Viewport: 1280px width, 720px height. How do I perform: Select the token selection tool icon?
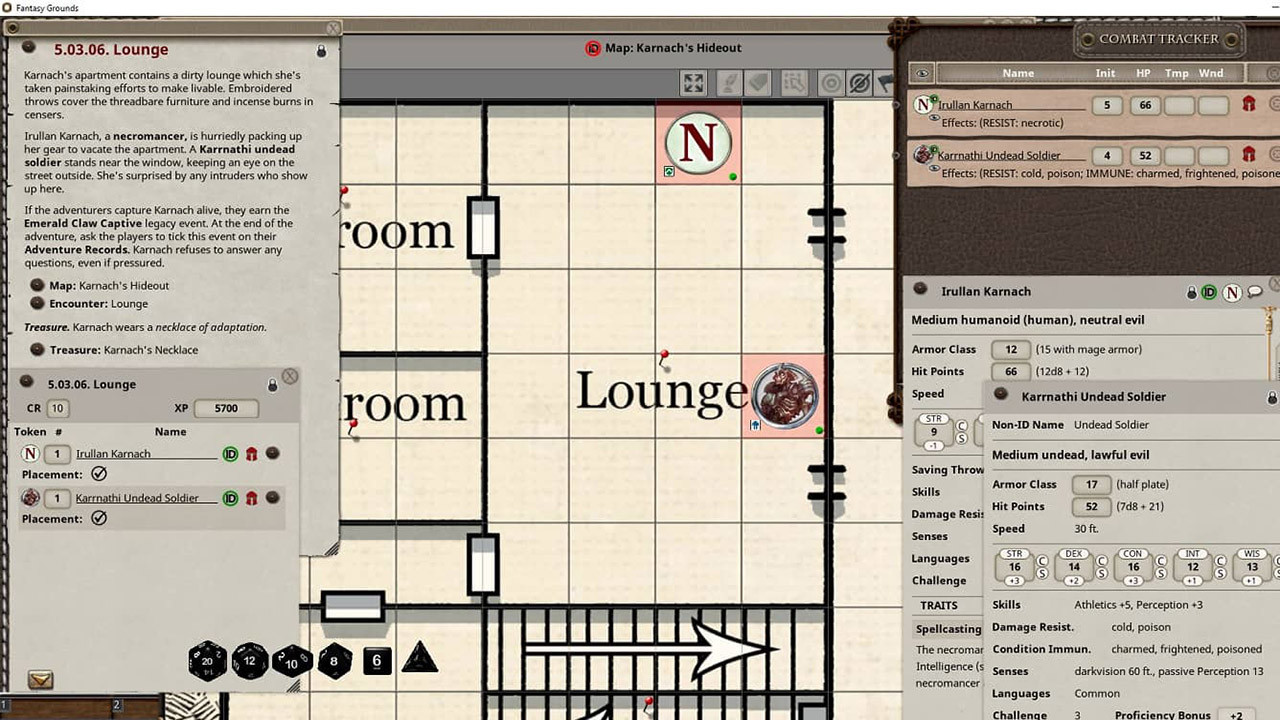pos(795,84)
